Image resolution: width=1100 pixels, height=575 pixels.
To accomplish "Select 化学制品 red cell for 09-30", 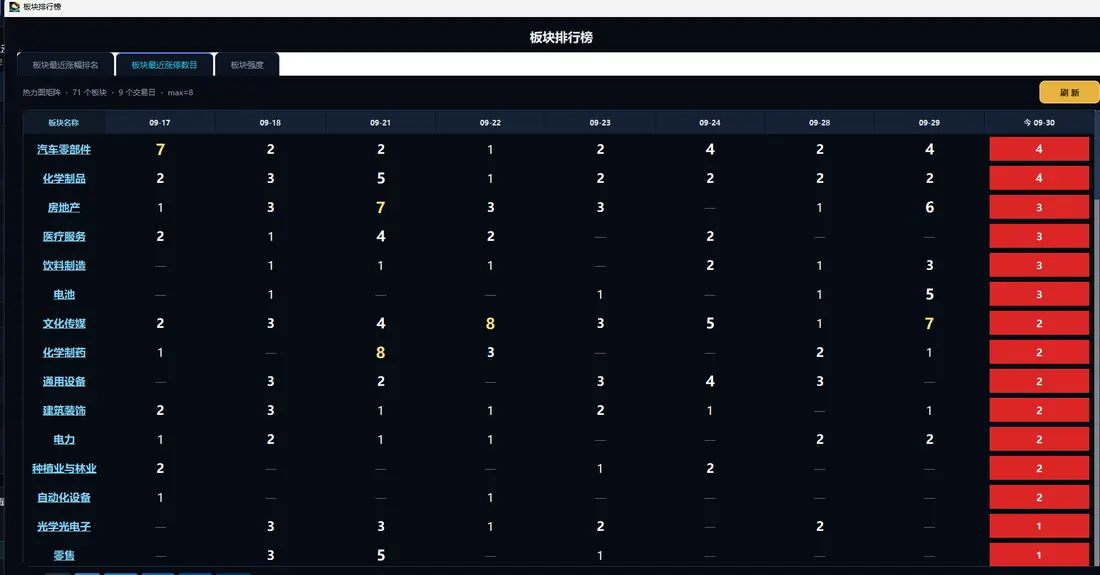I will click(1039, 178).
